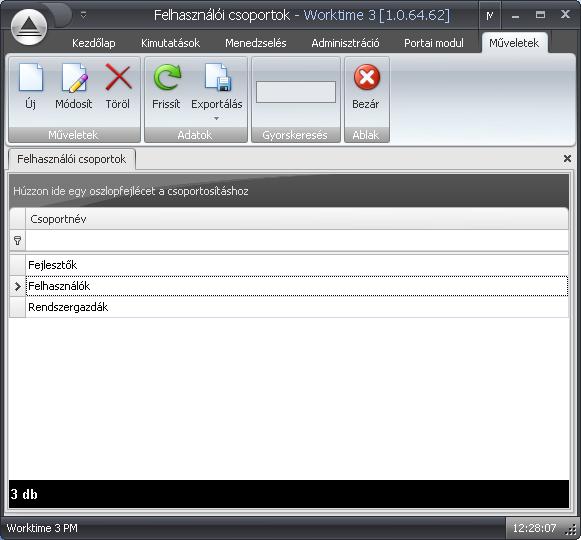Open the round application menu button
The height and width of the screenshot is (540, 581).
point(29,27)
